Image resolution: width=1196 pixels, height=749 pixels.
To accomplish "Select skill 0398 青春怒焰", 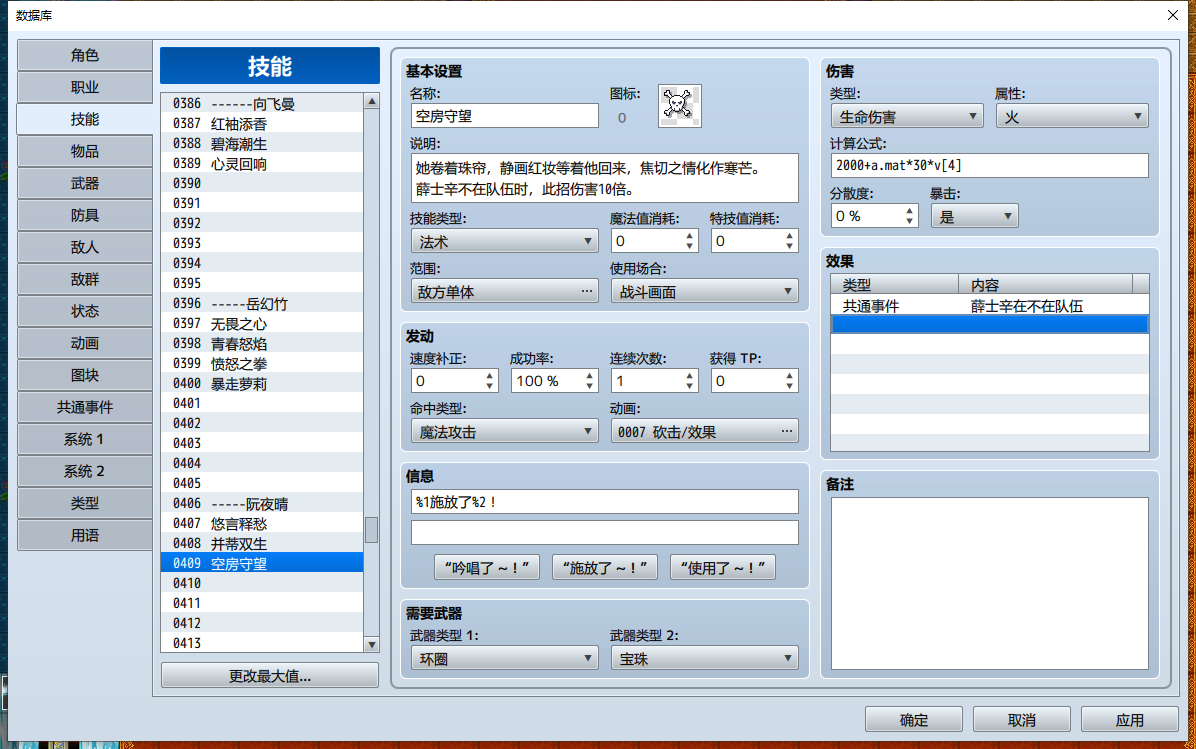I will click(262, 343).
